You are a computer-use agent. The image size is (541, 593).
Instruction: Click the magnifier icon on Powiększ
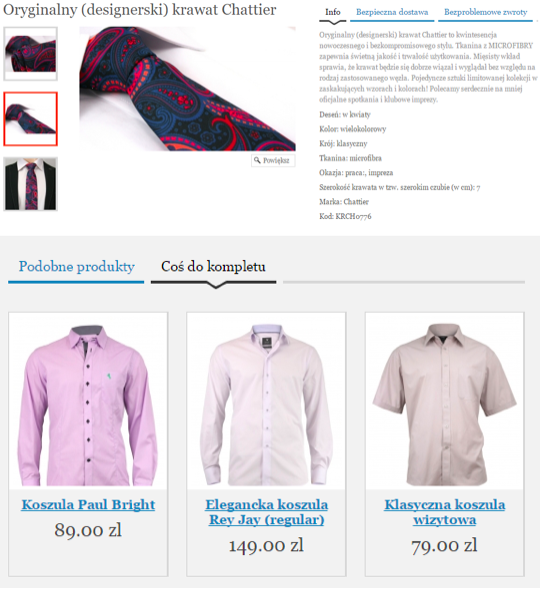pyautogui.click(x=257, y=160)
